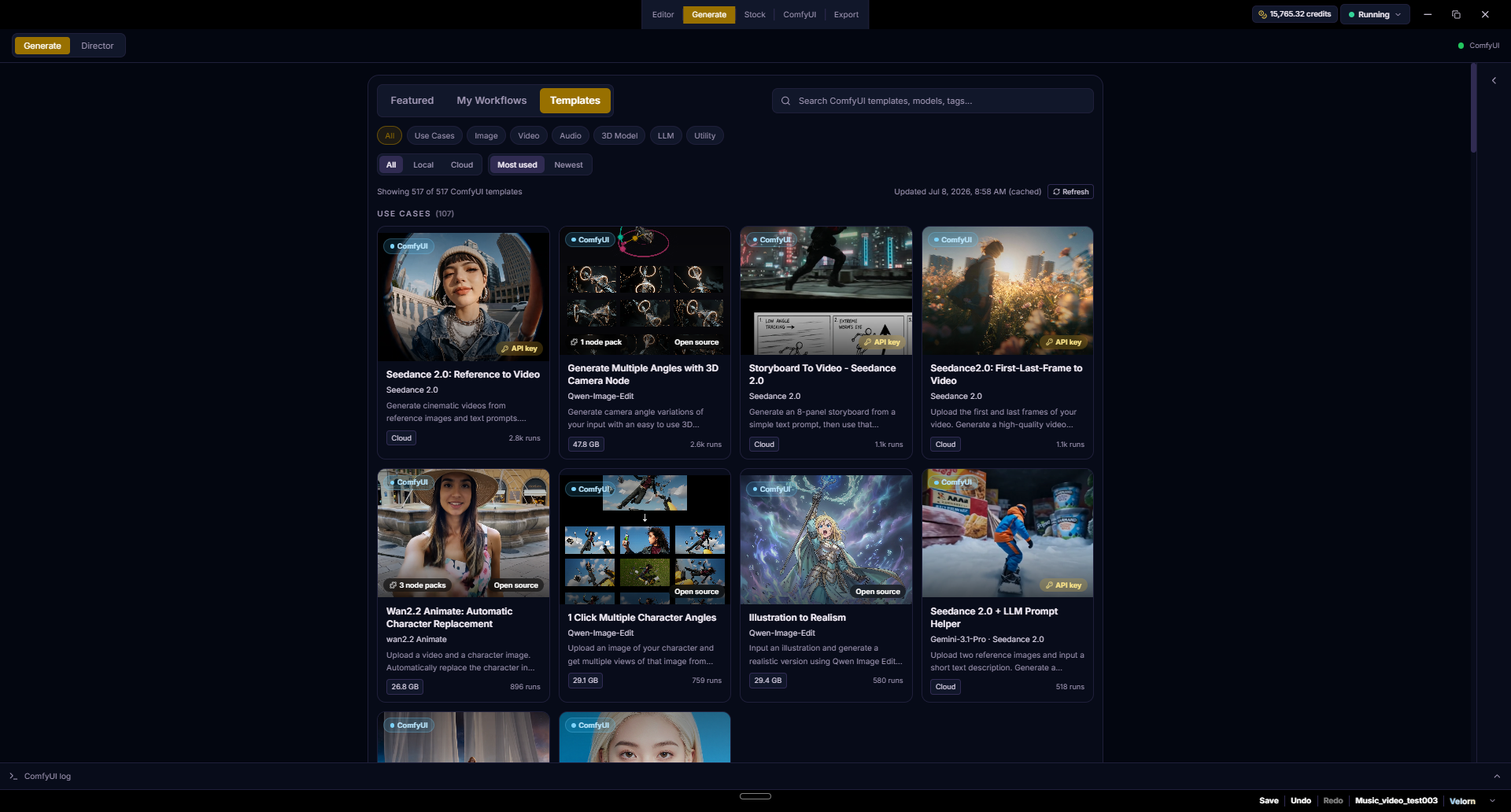Select the Audio category chip
The height and width of the screenshot is (812, 1511).
coord(571,136)
